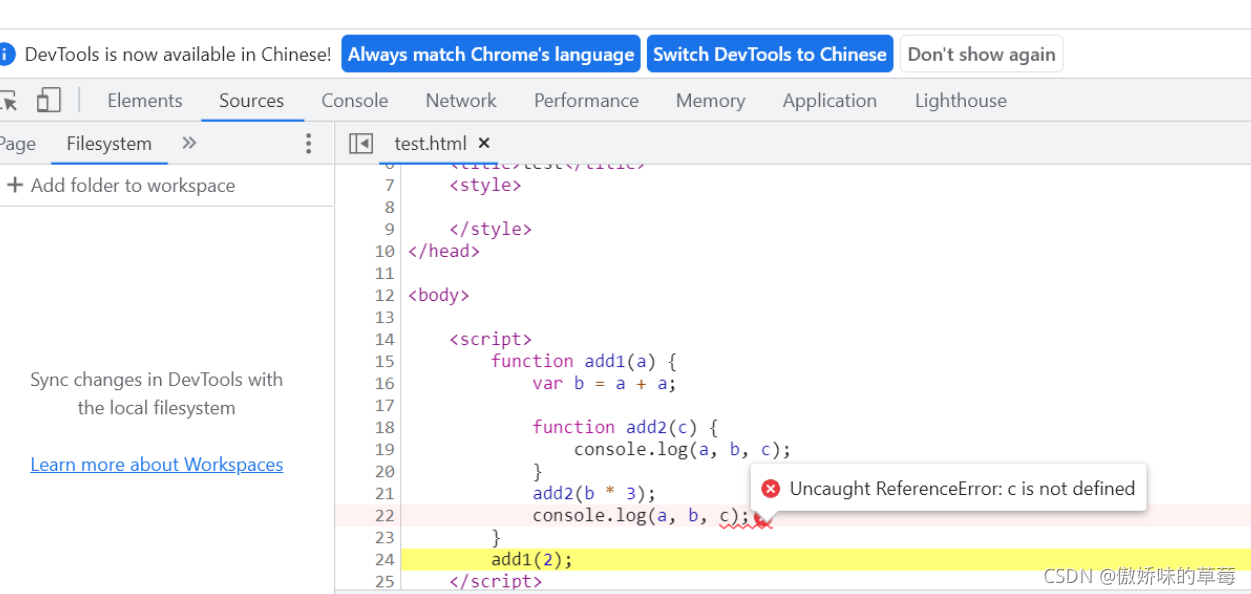Open Learn more about Workspaces link
The height and width of the screenshot is (594, 1251).
157,464
